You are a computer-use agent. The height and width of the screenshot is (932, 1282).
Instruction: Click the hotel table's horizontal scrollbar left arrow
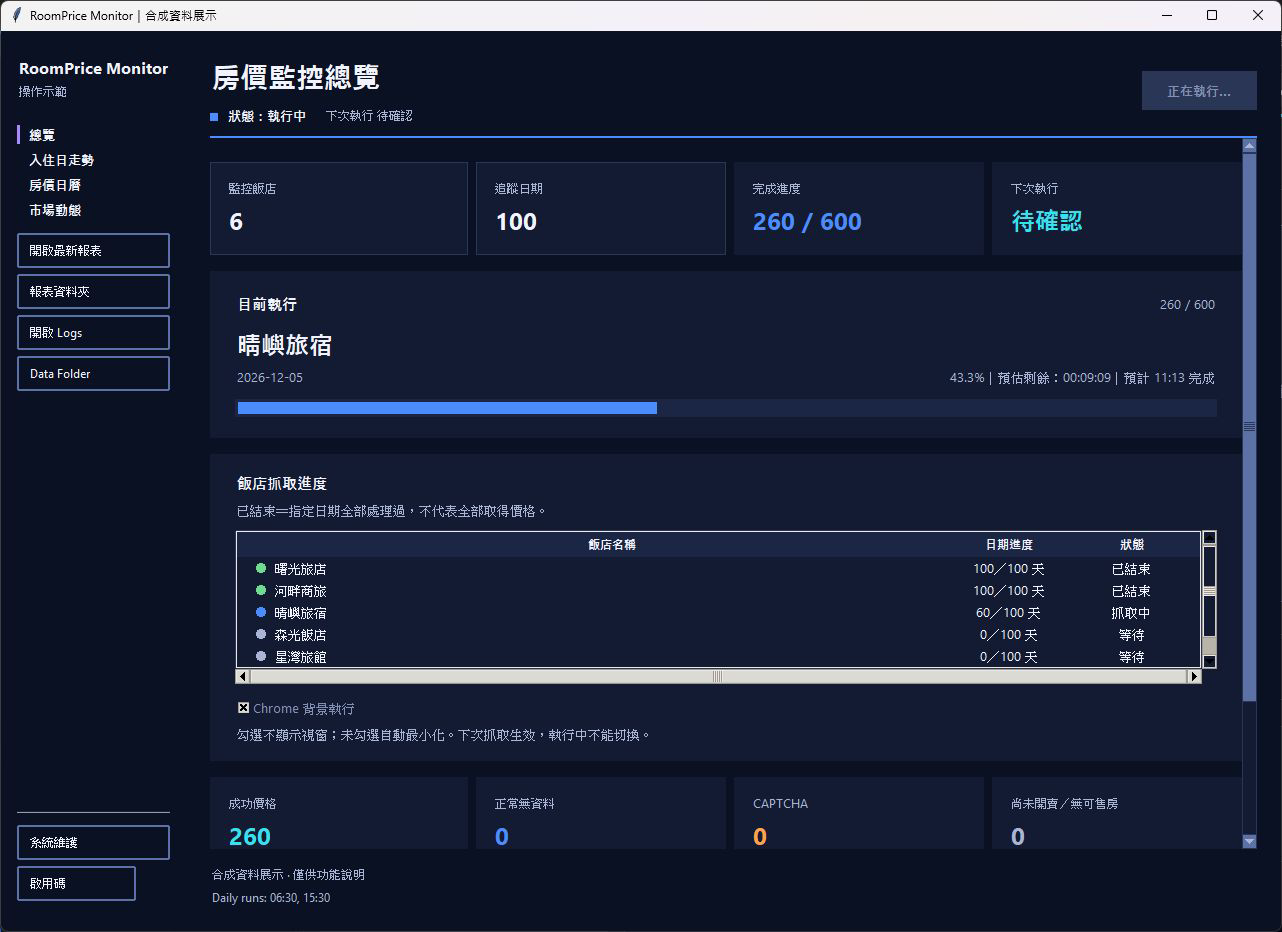tap(243, 677)
